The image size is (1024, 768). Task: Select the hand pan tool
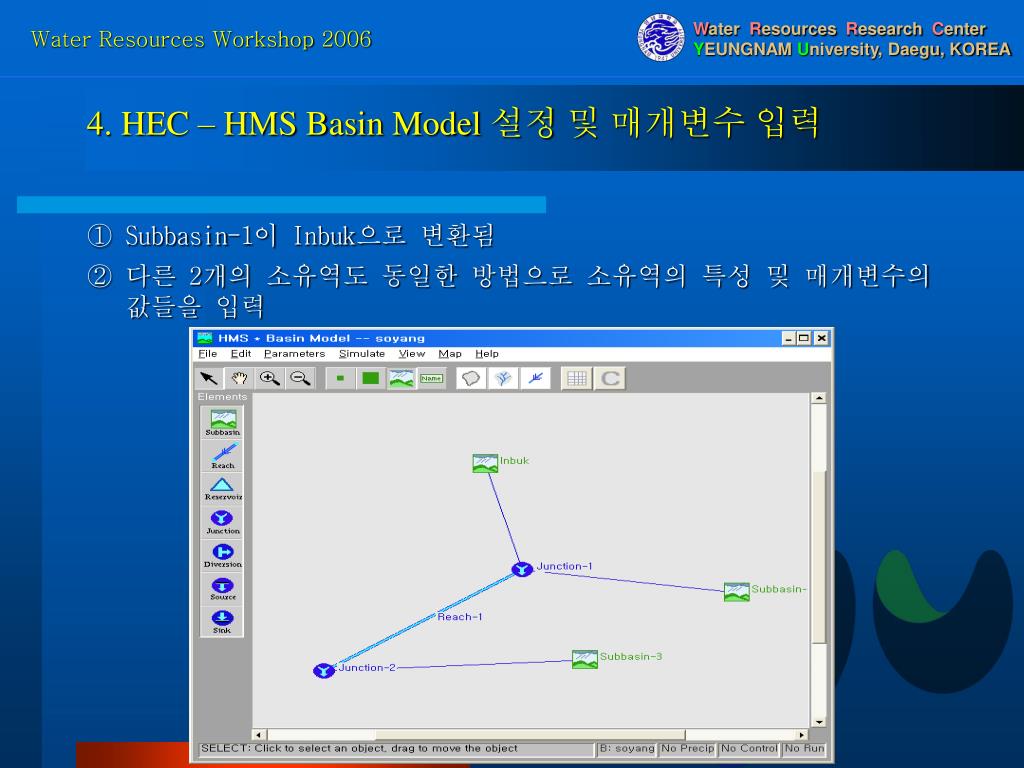click(239, 378)
